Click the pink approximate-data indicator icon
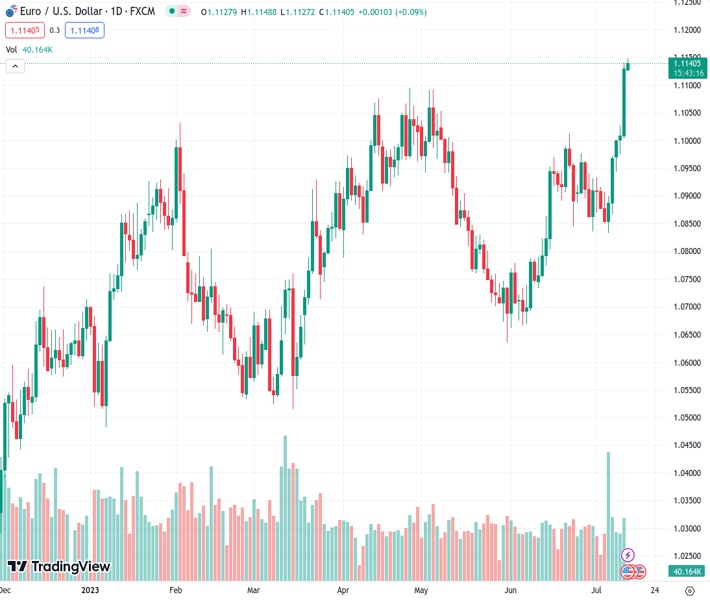The width and height of the screenshot is (710, 600). click(185, 12)
